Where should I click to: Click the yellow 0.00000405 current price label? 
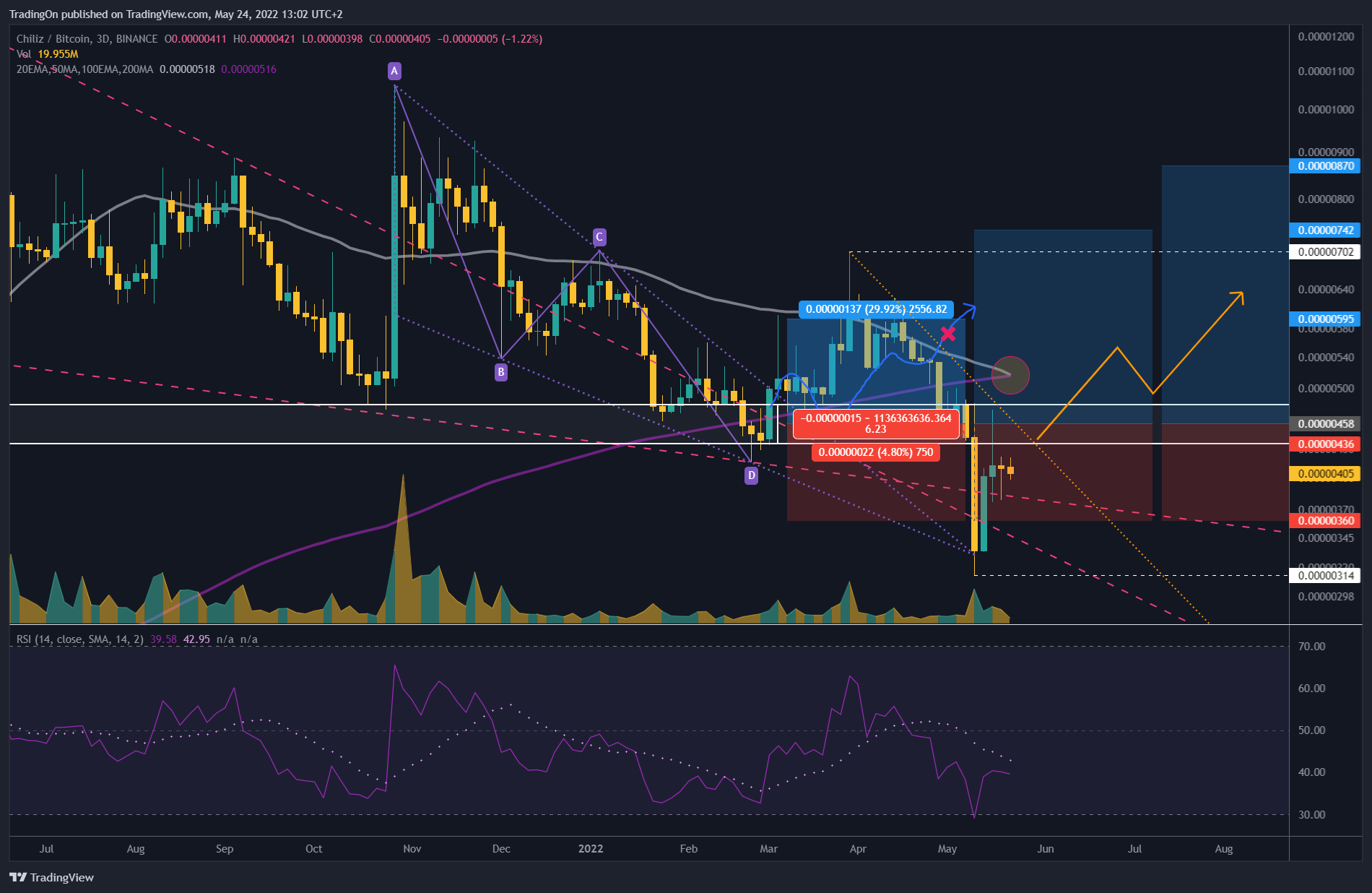[x=1325, y=474]
